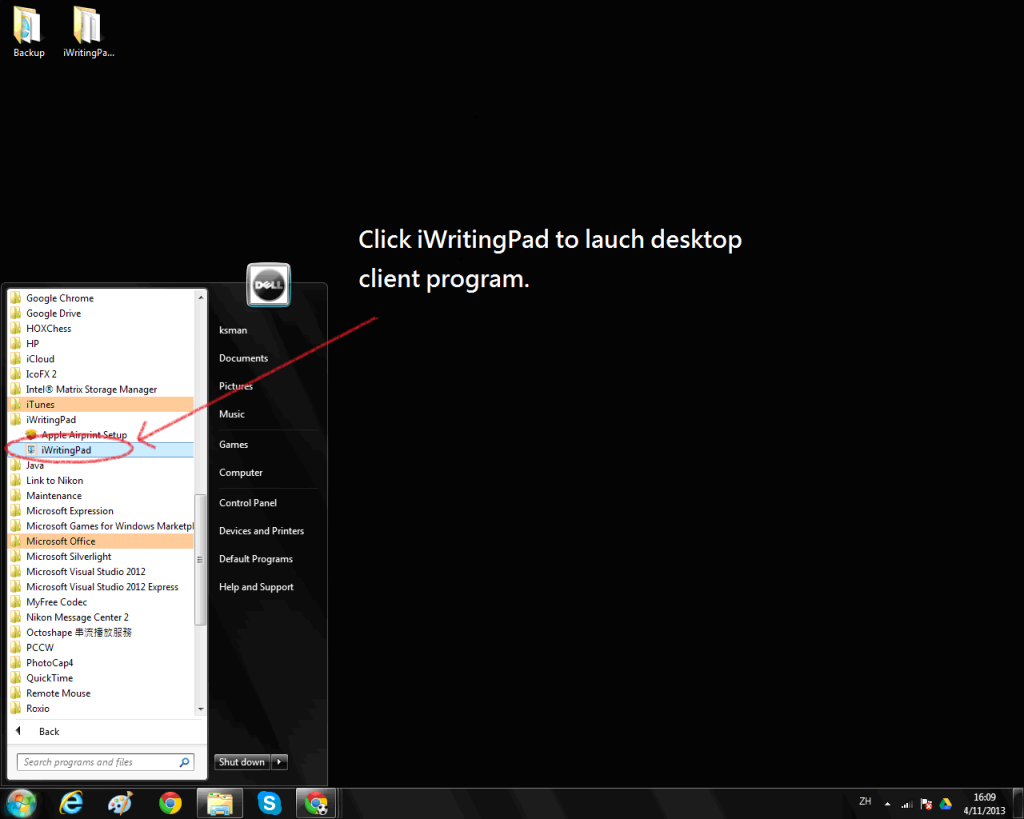Image resolution: width=1024 pixels, height=819 pixels.
Task: Expand the MyFree Codec folder
Action: pyautogui.click(x=101, y=602)
